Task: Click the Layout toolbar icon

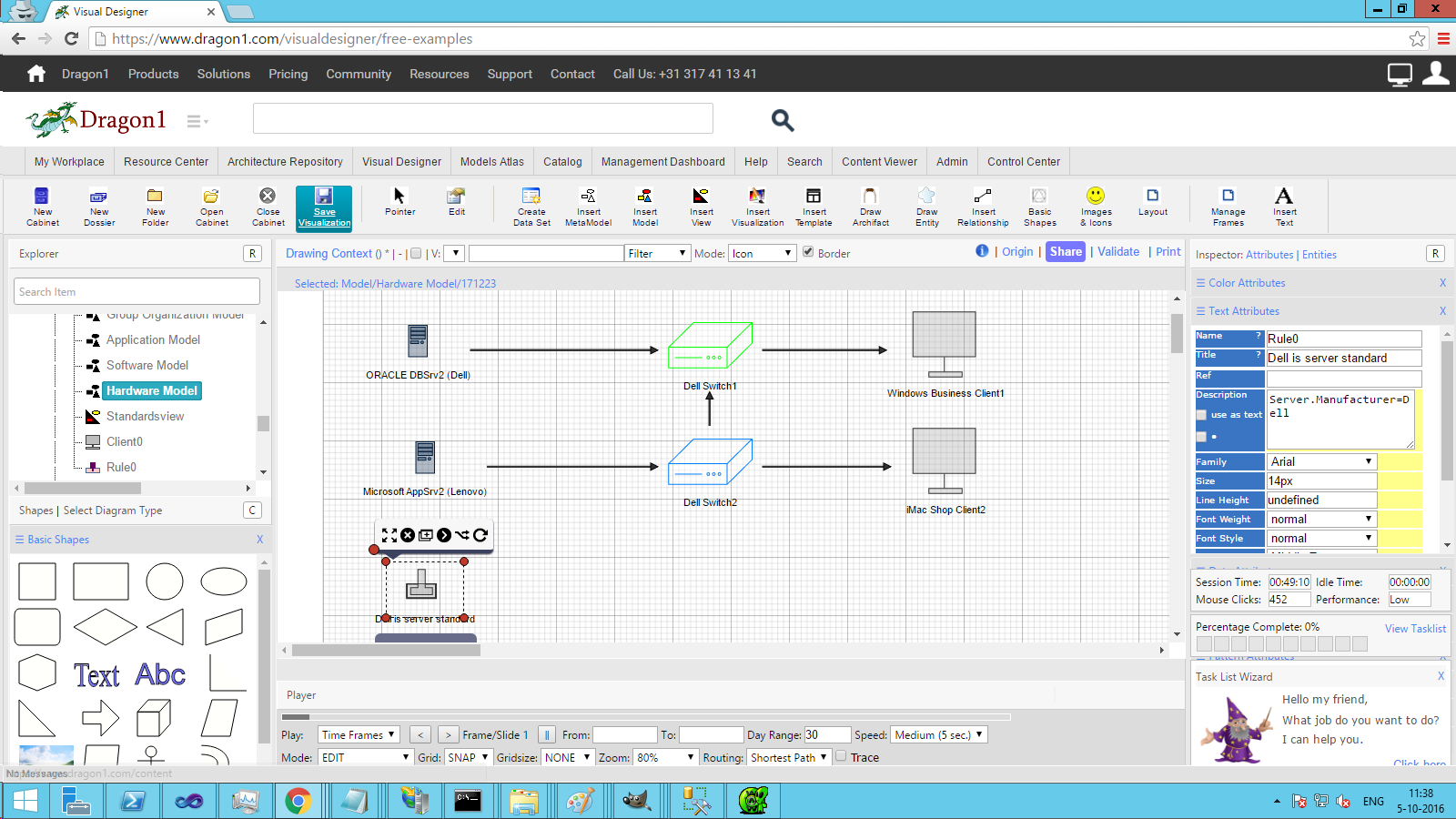Action: 1152,201
